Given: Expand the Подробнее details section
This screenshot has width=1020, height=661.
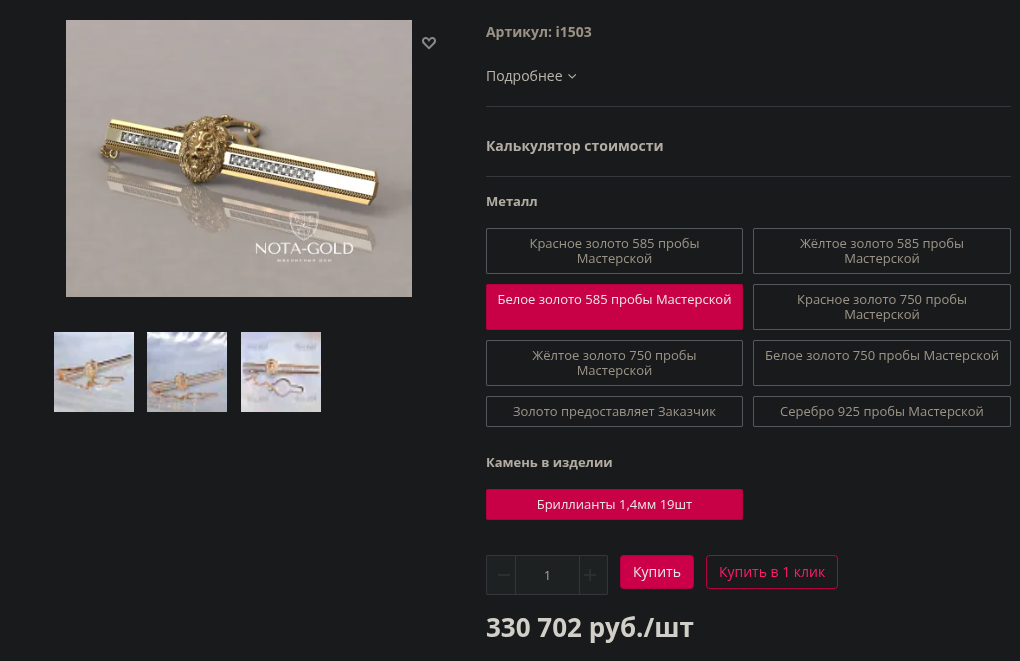Looking at the screenshot, I should pyautogui.click(x=531, y=76).
